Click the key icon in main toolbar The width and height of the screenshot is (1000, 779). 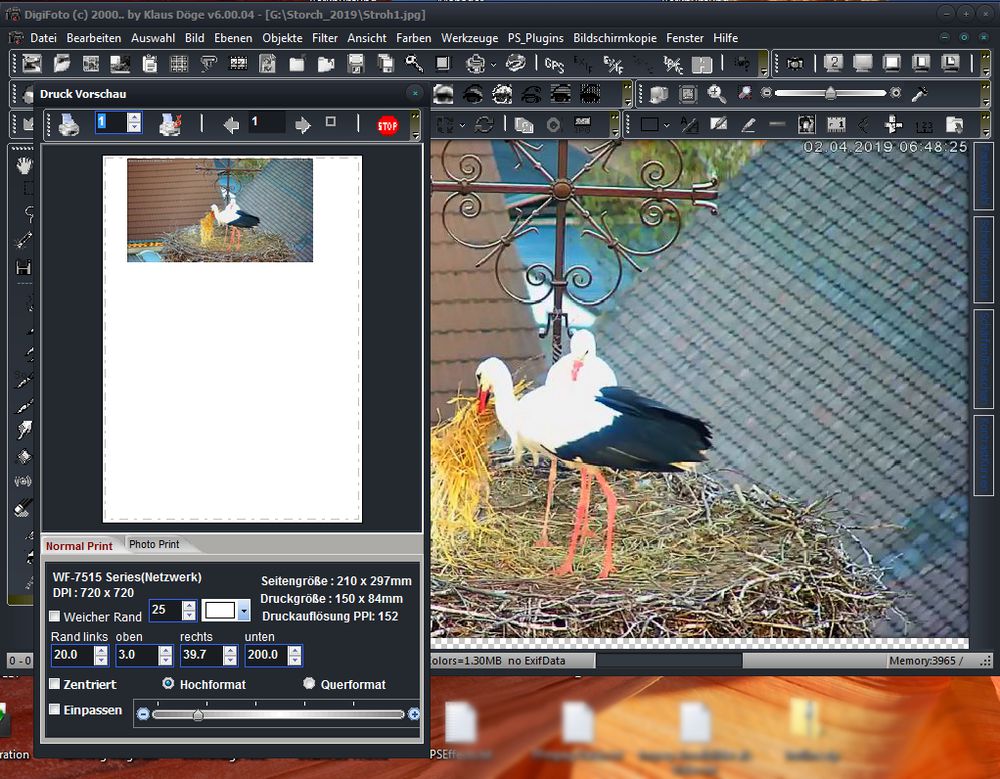(413, 64)
